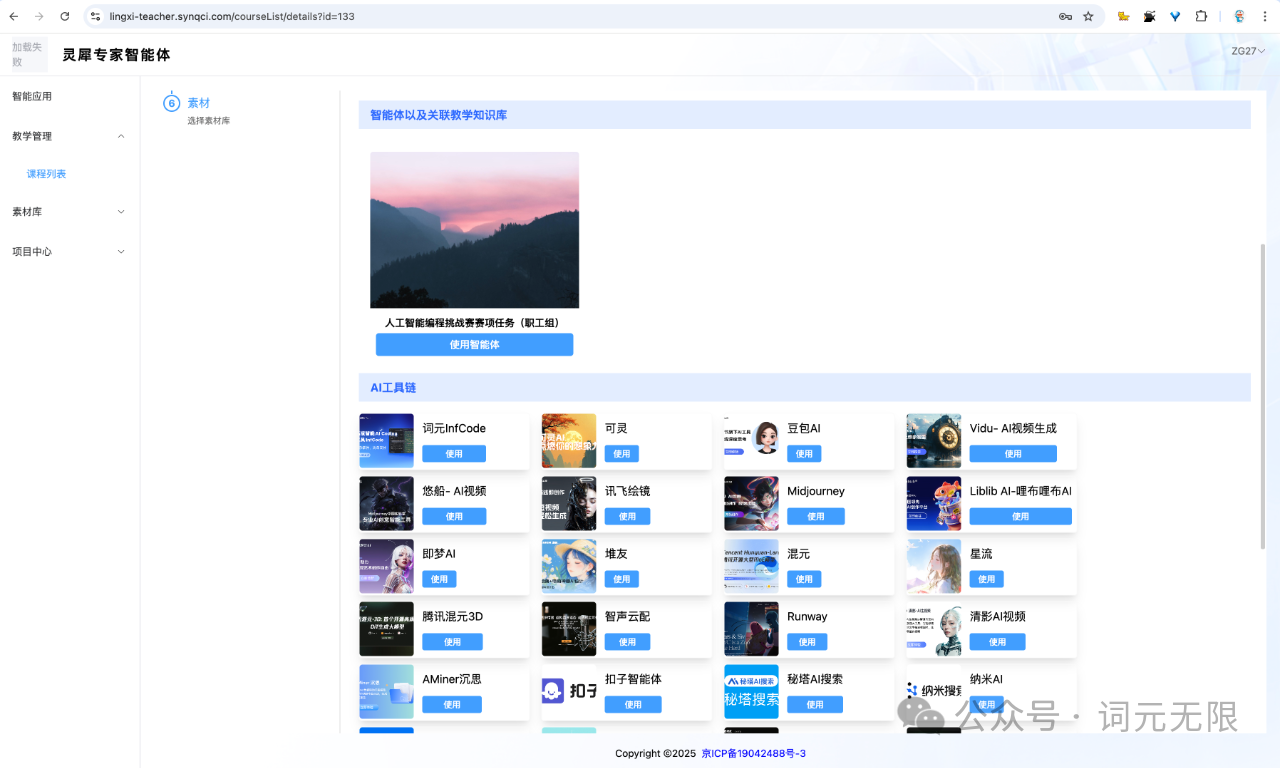Click the 星流 thumbnail icon
Image resolution: width=1280 pixels, height=768 pixels.
coord(934,566)
